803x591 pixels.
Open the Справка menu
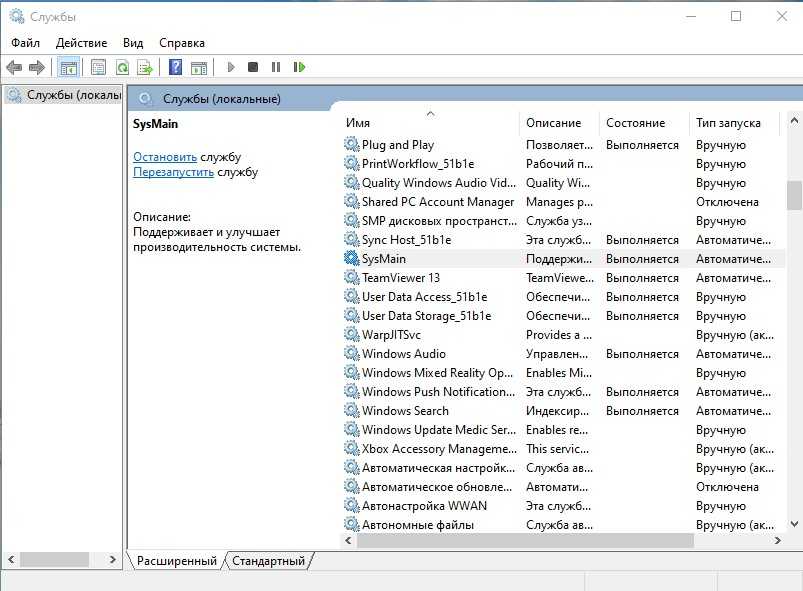(x=182, y=43)
